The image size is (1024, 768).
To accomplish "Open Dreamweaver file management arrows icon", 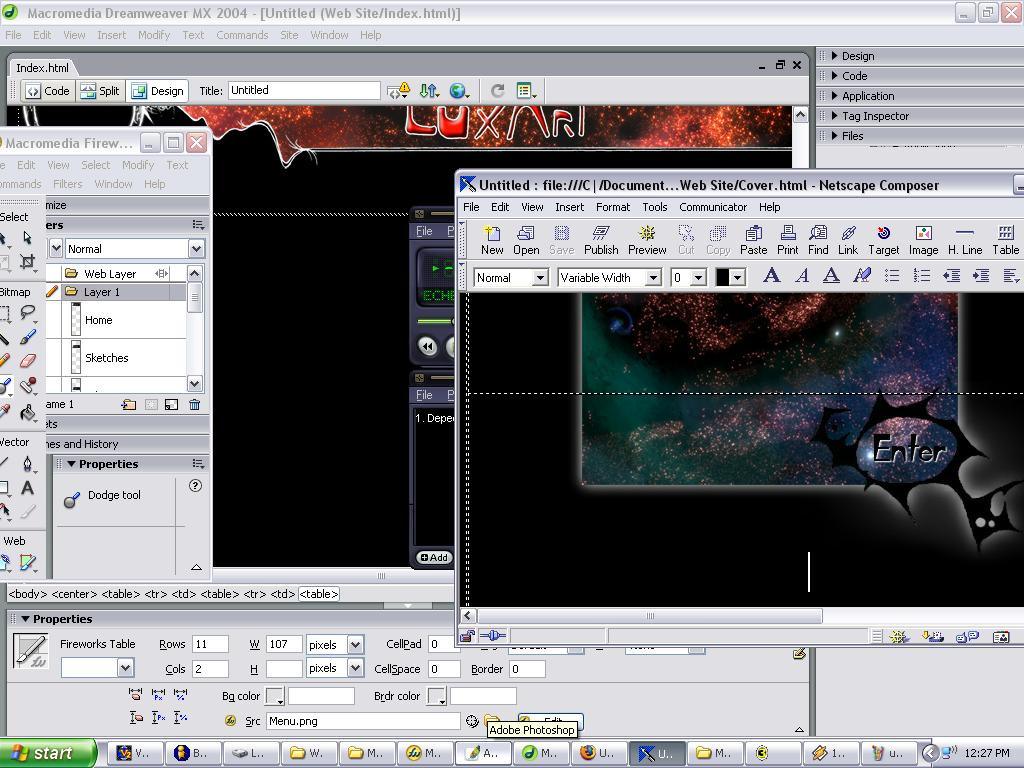I will pos(429,91).
